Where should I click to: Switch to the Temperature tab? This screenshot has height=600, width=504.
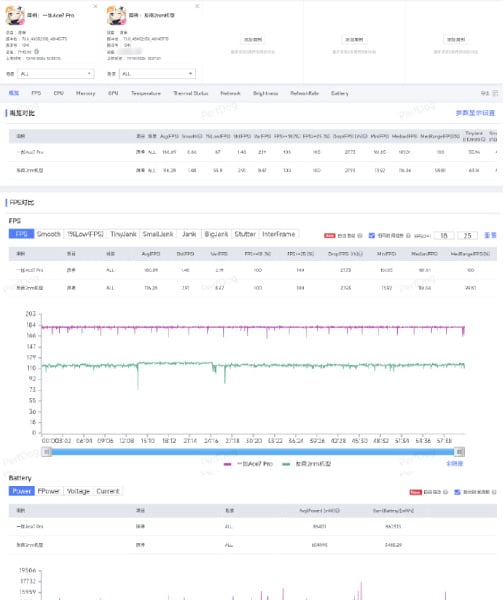pyautogui.click(x=146, y=93)
